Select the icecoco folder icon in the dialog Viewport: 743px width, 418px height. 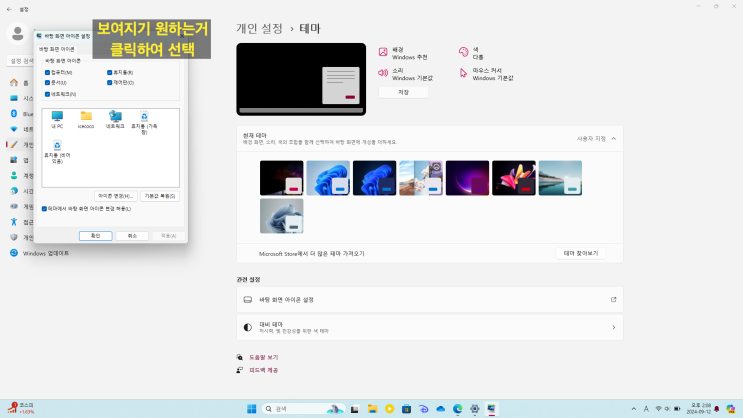pyautogui.click(x=86, y=119)
